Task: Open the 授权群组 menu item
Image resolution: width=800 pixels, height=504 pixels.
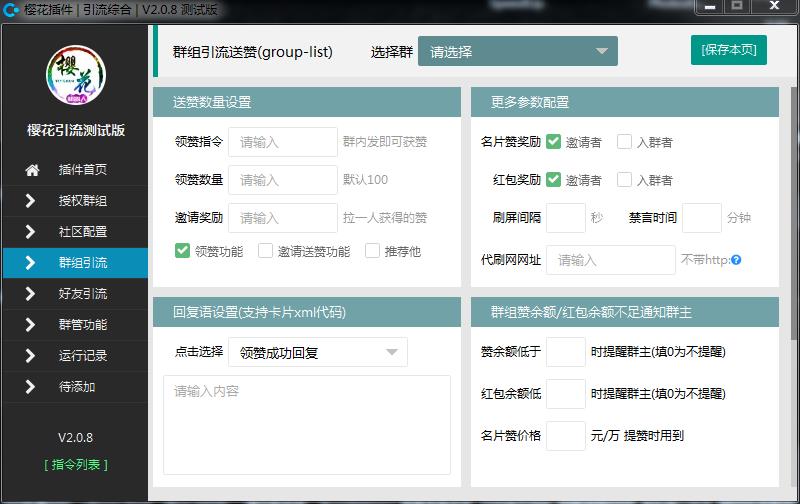Action: pos(76,201)
